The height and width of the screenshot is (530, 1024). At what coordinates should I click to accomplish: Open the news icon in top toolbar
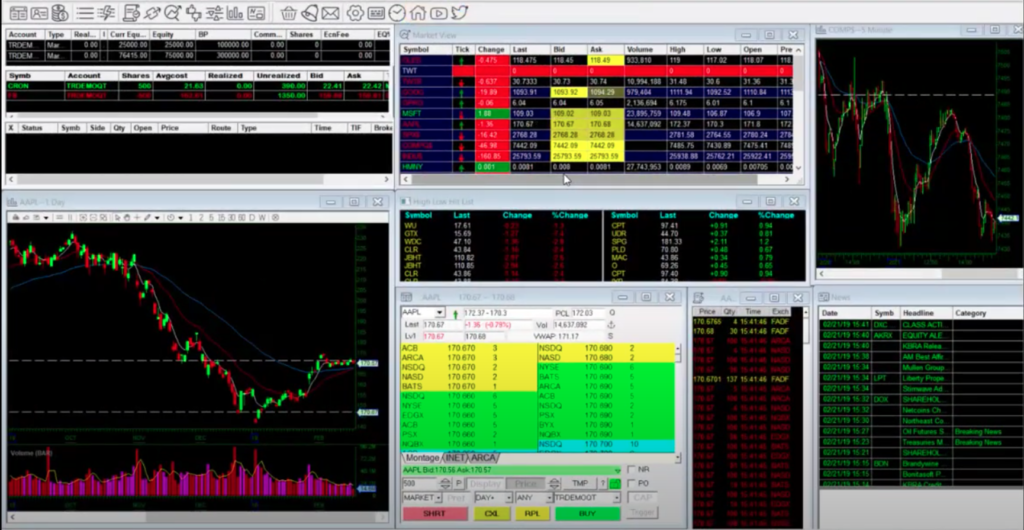[256, 13]
